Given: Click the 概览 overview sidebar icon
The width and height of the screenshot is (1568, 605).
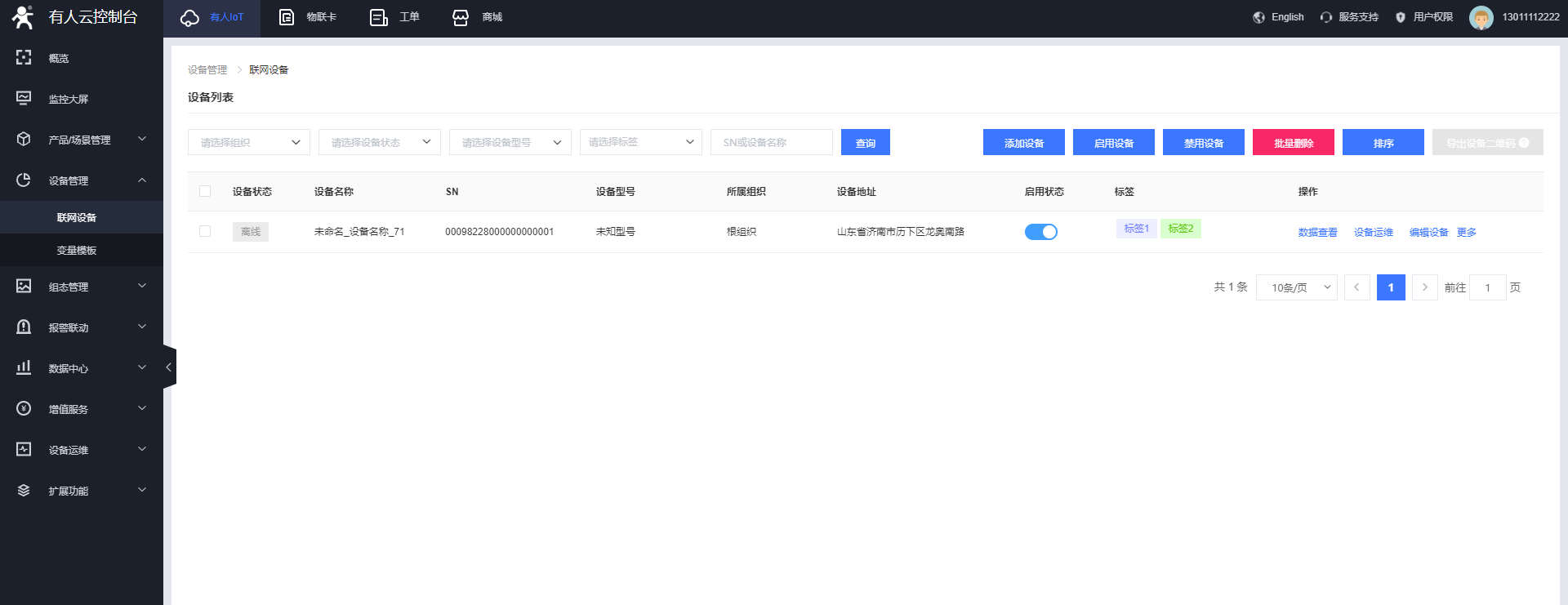Looking at the screenshot, I should tap(24, 57).
